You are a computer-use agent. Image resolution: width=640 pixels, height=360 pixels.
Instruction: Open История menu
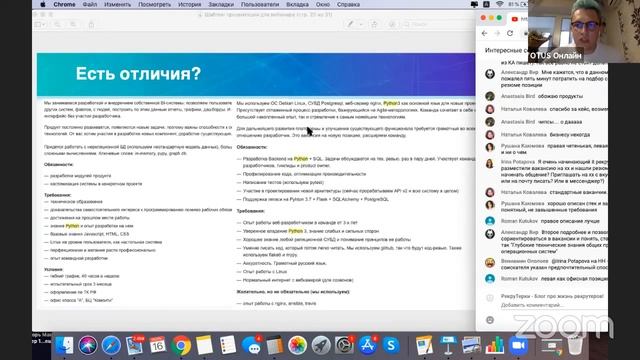(x=189, y=4)
